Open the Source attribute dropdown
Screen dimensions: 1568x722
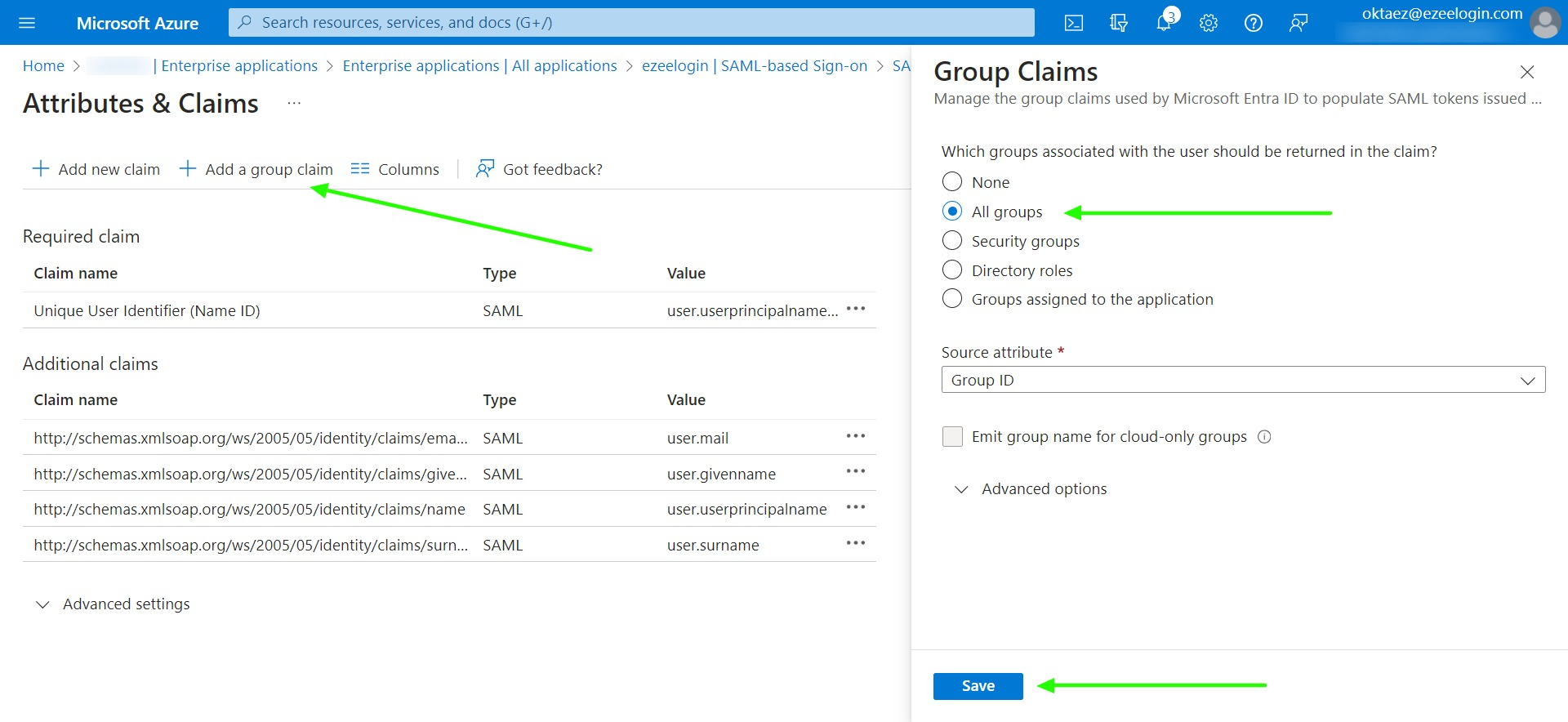click(x=1243, y=380)
